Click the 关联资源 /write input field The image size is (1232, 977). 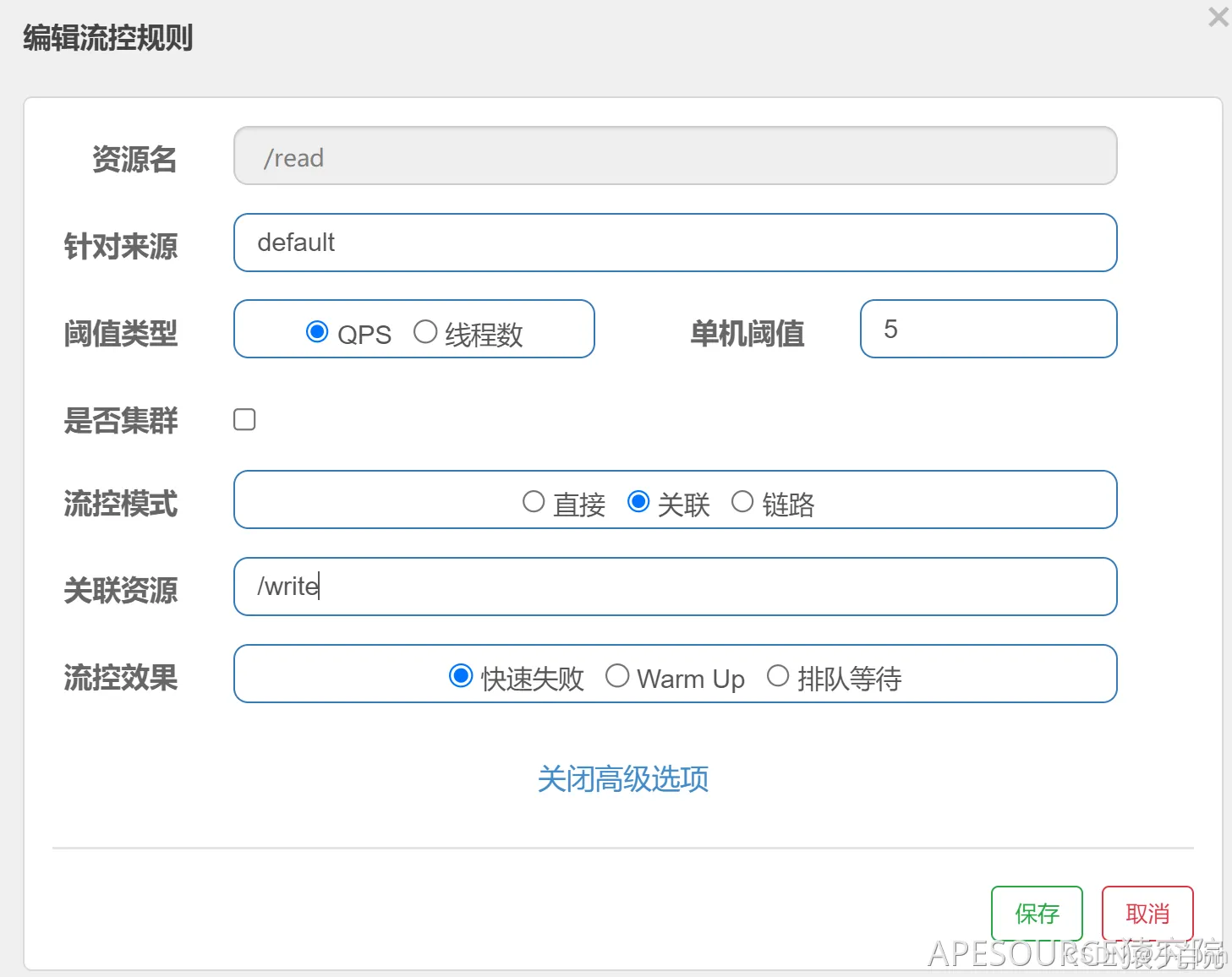(x=675, y=587)
